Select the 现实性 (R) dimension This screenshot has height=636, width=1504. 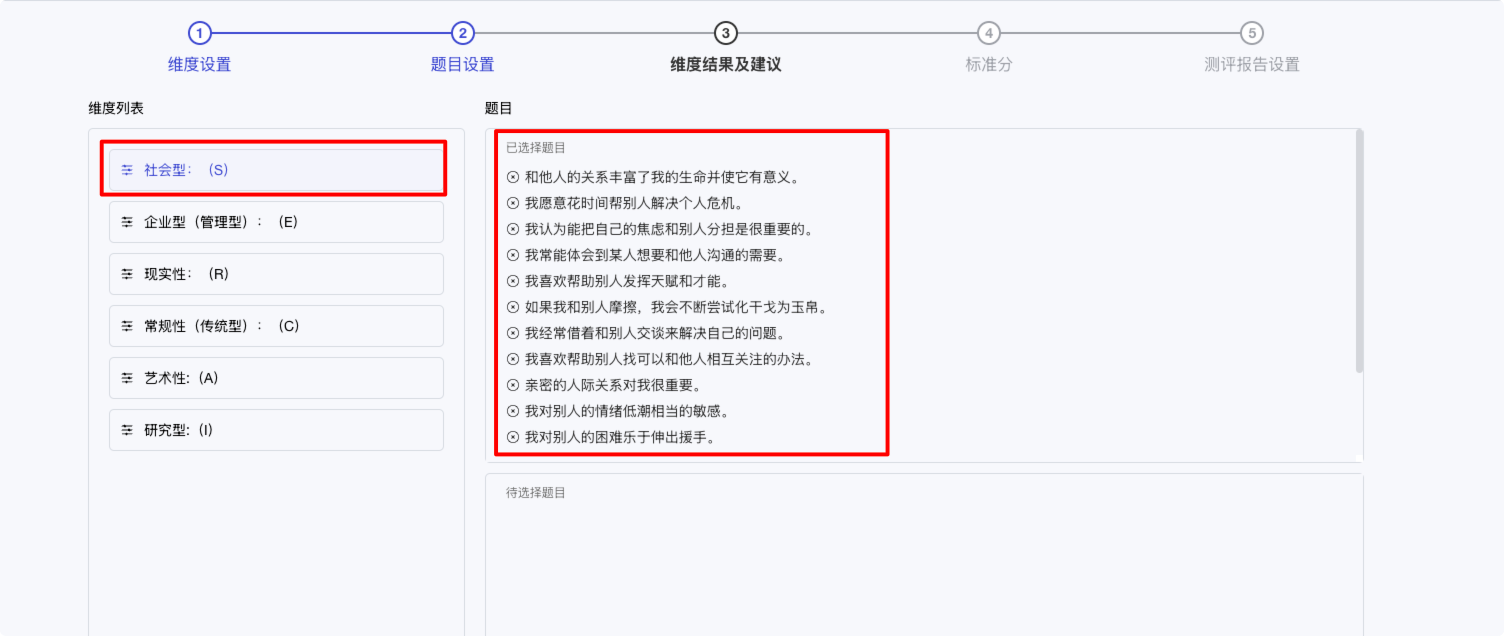coord(276,274)
